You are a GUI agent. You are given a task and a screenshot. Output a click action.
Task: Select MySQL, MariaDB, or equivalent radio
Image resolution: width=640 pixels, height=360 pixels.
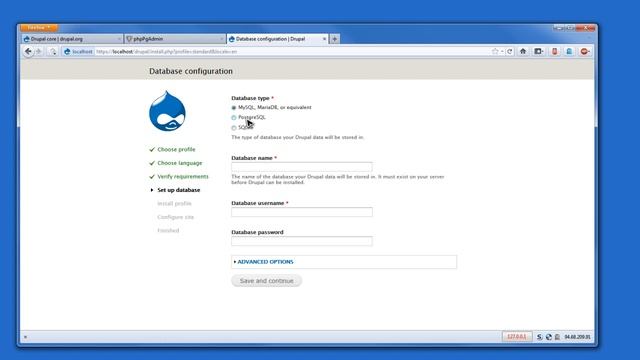click(x=234, y=108)
